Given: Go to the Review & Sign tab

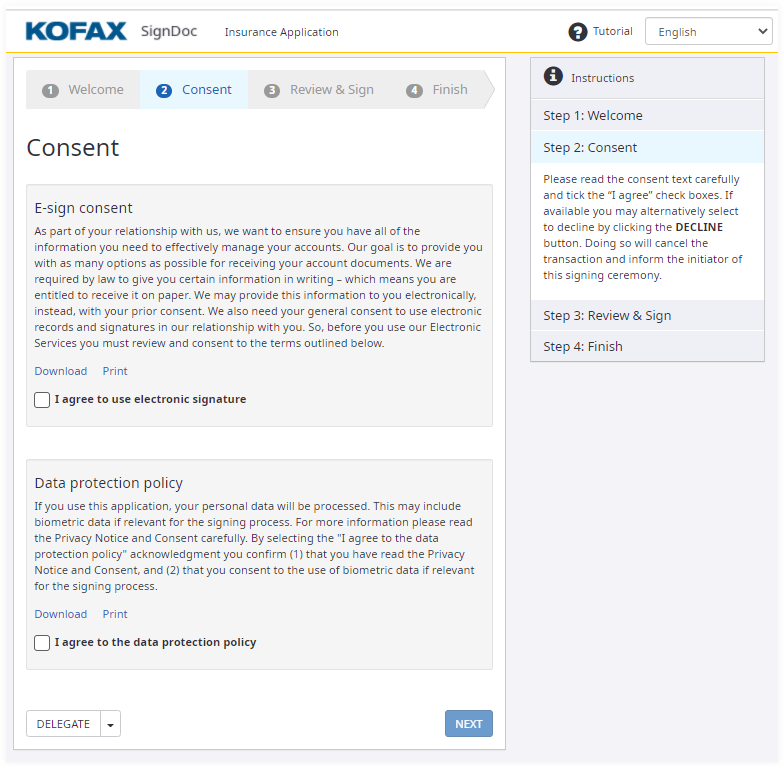Looking at the screenshot, I should tap(331, 90).
